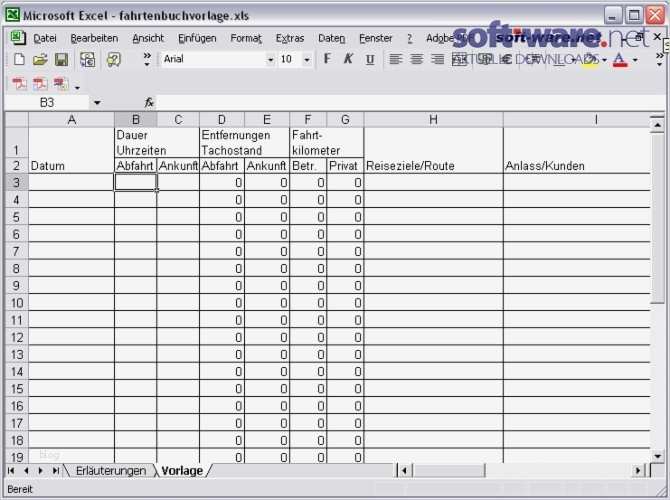Expand formatting toolbar options chevron at right
670x500 pixels.
pyautogui.click(x=660, y=59)
